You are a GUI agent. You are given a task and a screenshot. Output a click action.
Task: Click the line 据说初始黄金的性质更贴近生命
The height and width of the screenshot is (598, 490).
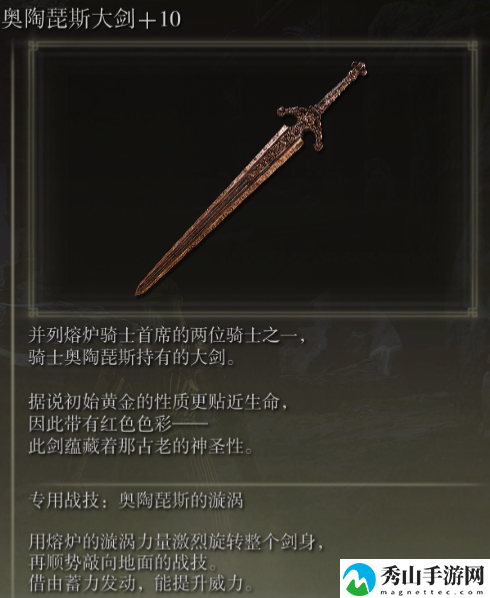[159, 402]
